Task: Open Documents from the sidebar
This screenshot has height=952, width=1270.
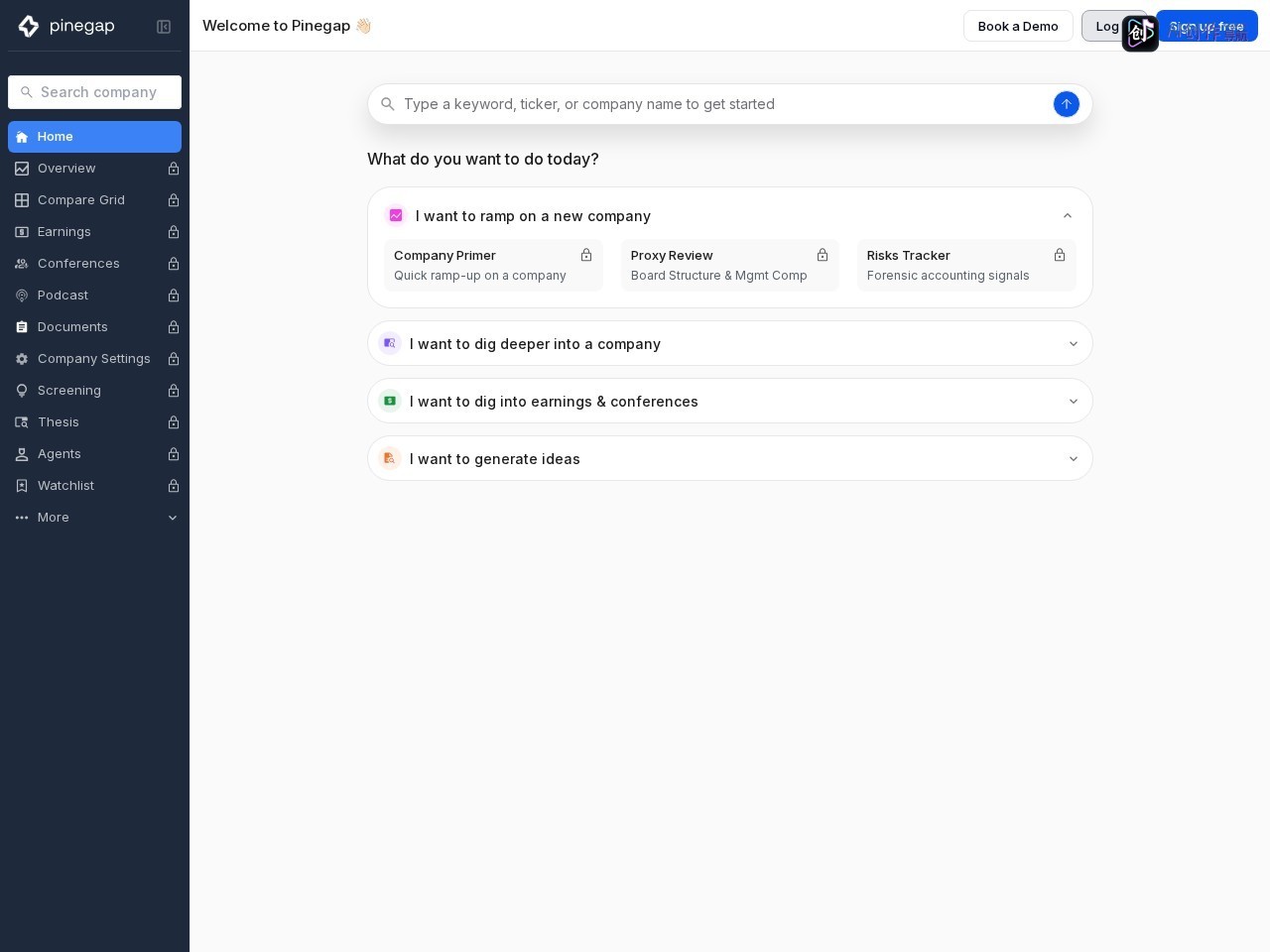Action: point(94,327)
